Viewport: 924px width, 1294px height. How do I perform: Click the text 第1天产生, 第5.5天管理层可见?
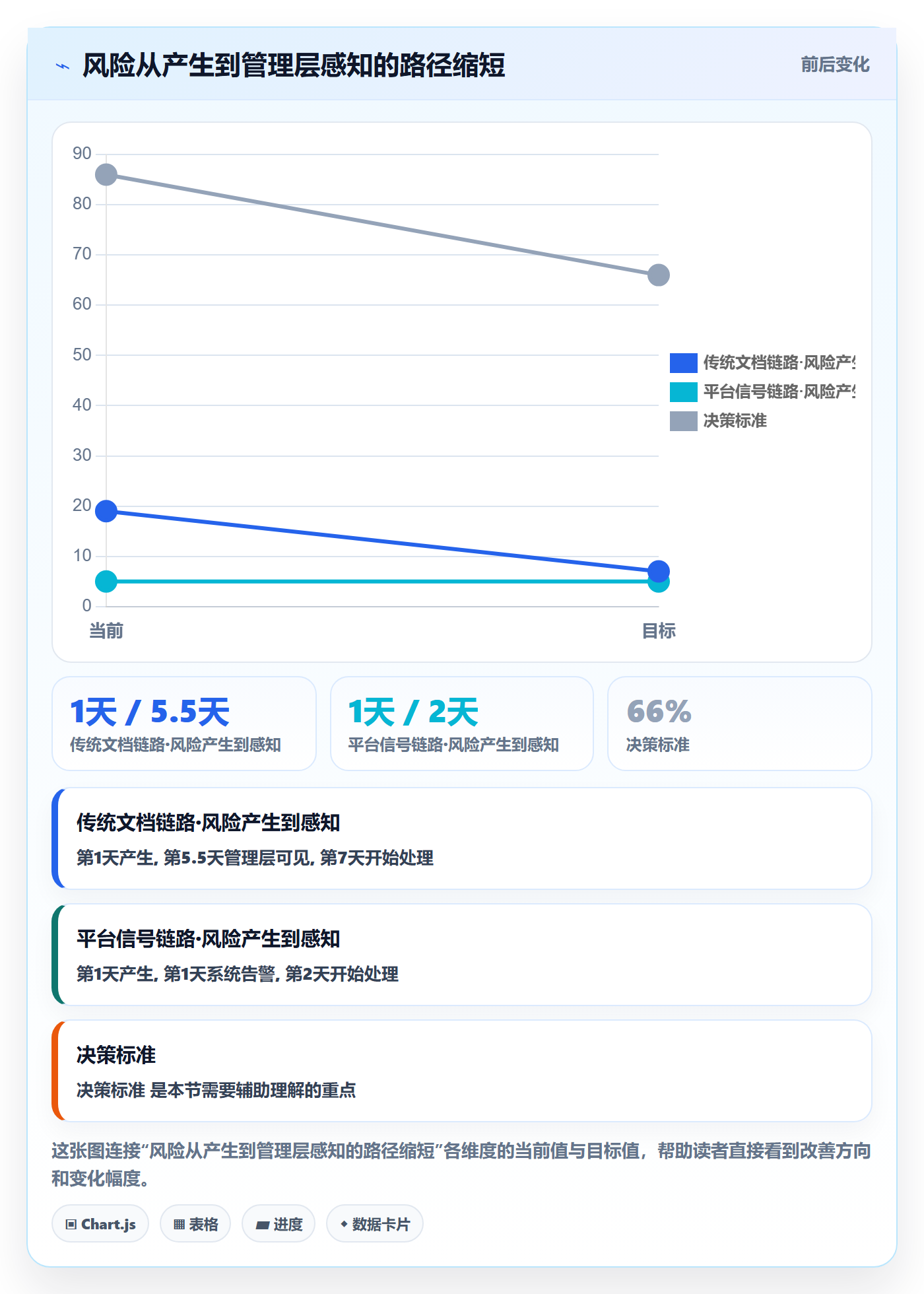click(x=194, y=858)
